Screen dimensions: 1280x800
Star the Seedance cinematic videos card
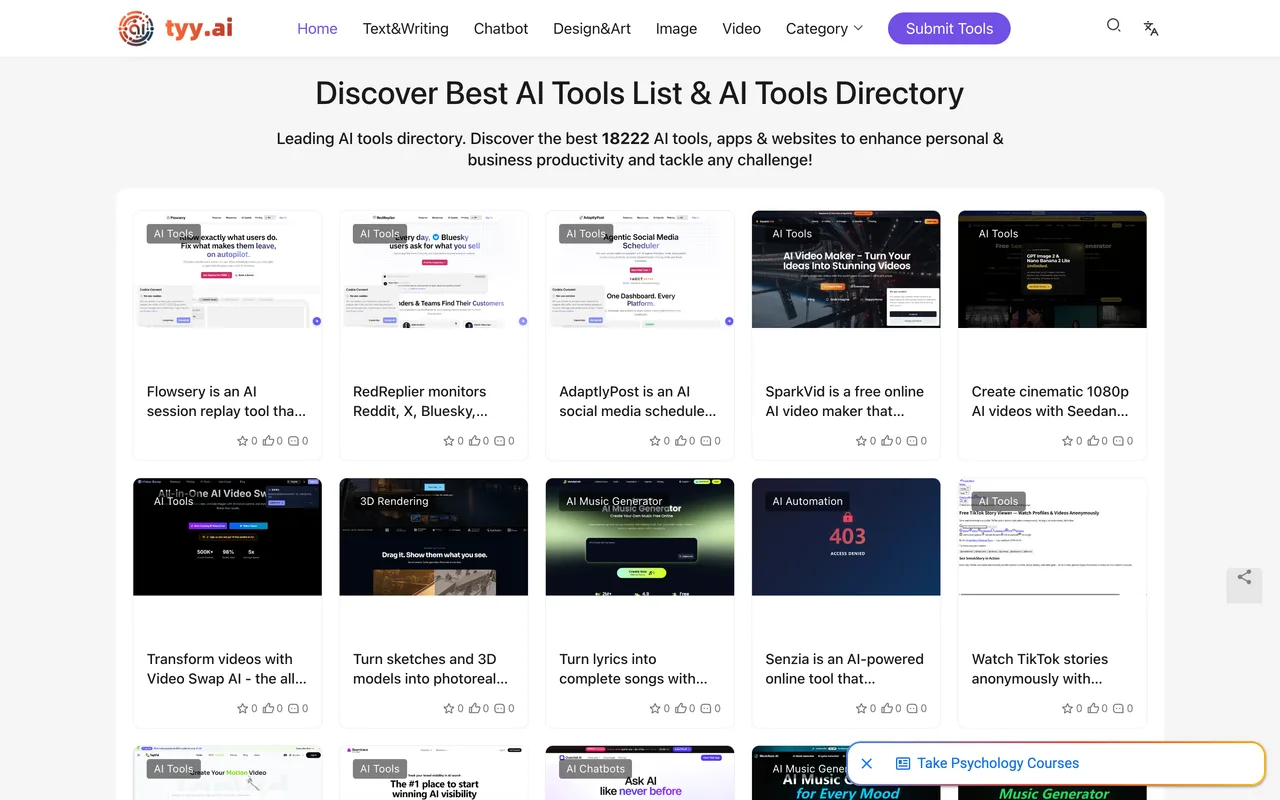[x=1067, y=441]
